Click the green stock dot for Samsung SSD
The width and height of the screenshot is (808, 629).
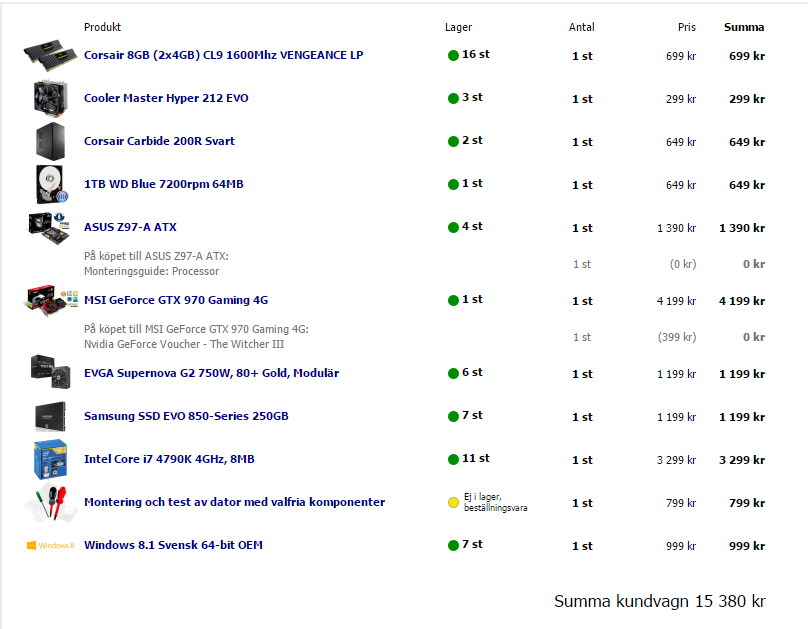pos(453,416)
